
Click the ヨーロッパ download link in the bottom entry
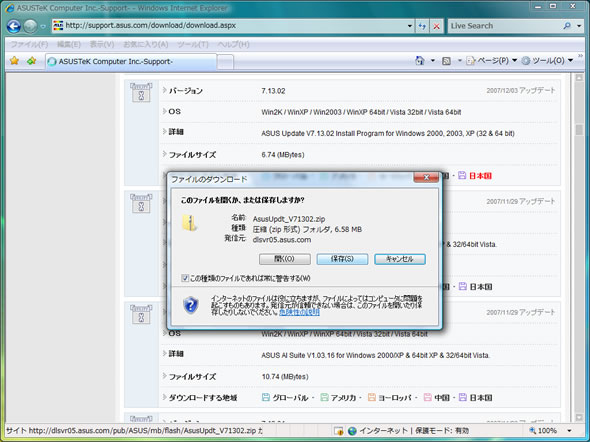[395, 398]
